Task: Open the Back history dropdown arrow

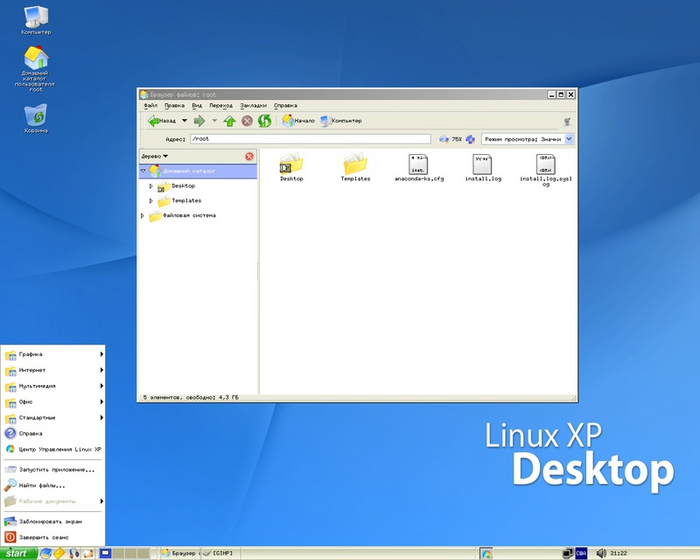Action: 184,121
